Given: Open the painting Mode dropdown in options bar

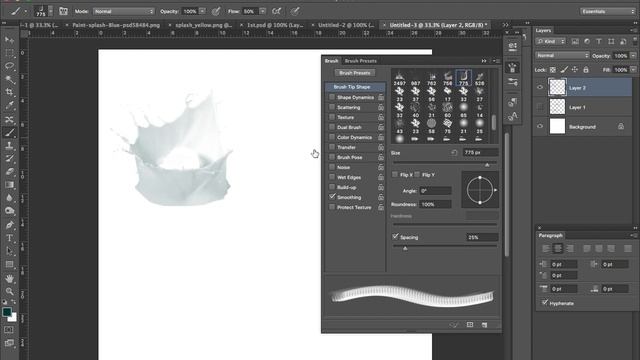Looking at the screenshot, I should [124, 11].
